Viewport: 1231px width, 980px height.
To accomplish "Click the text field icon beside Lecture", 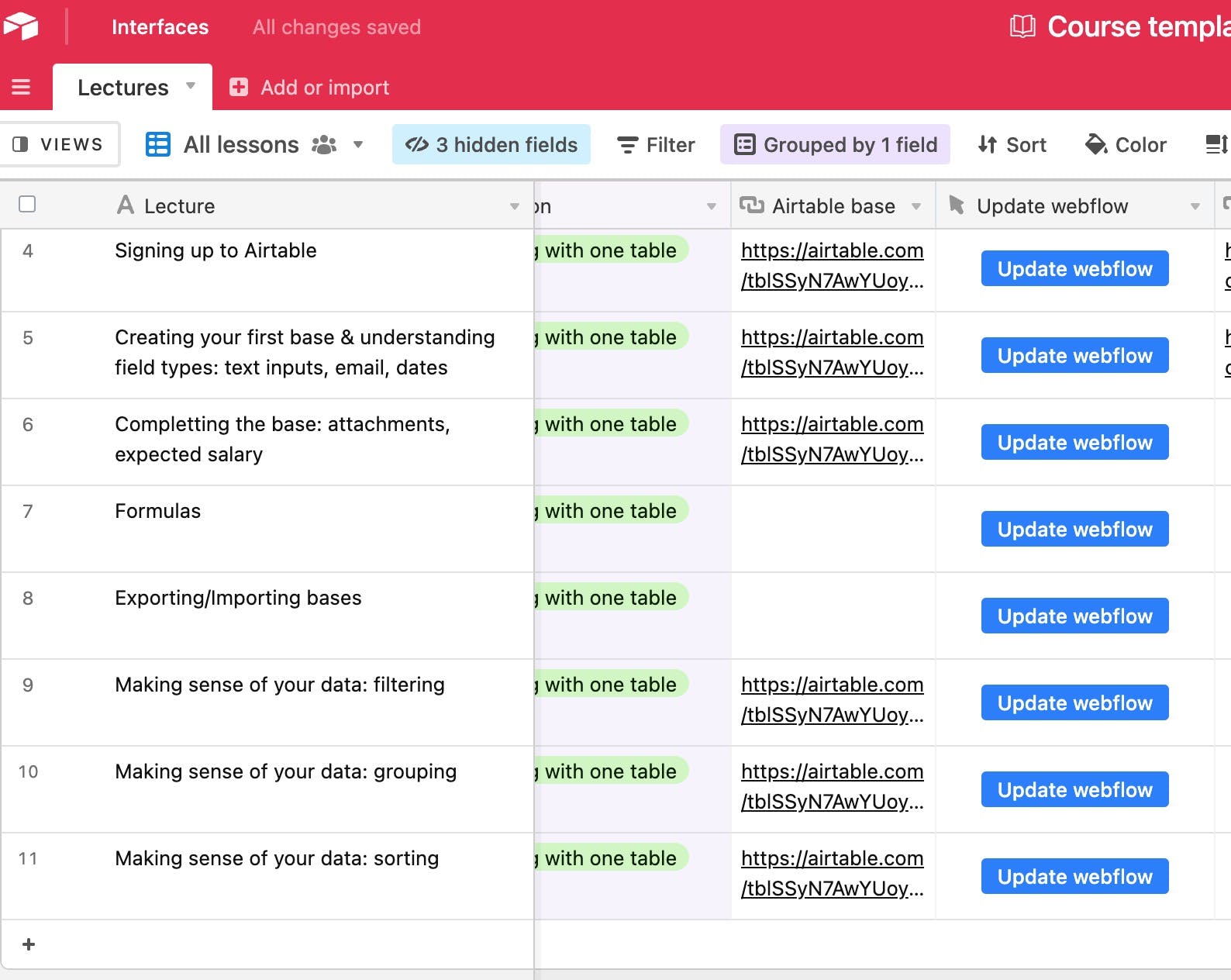I will pos(125,205).
